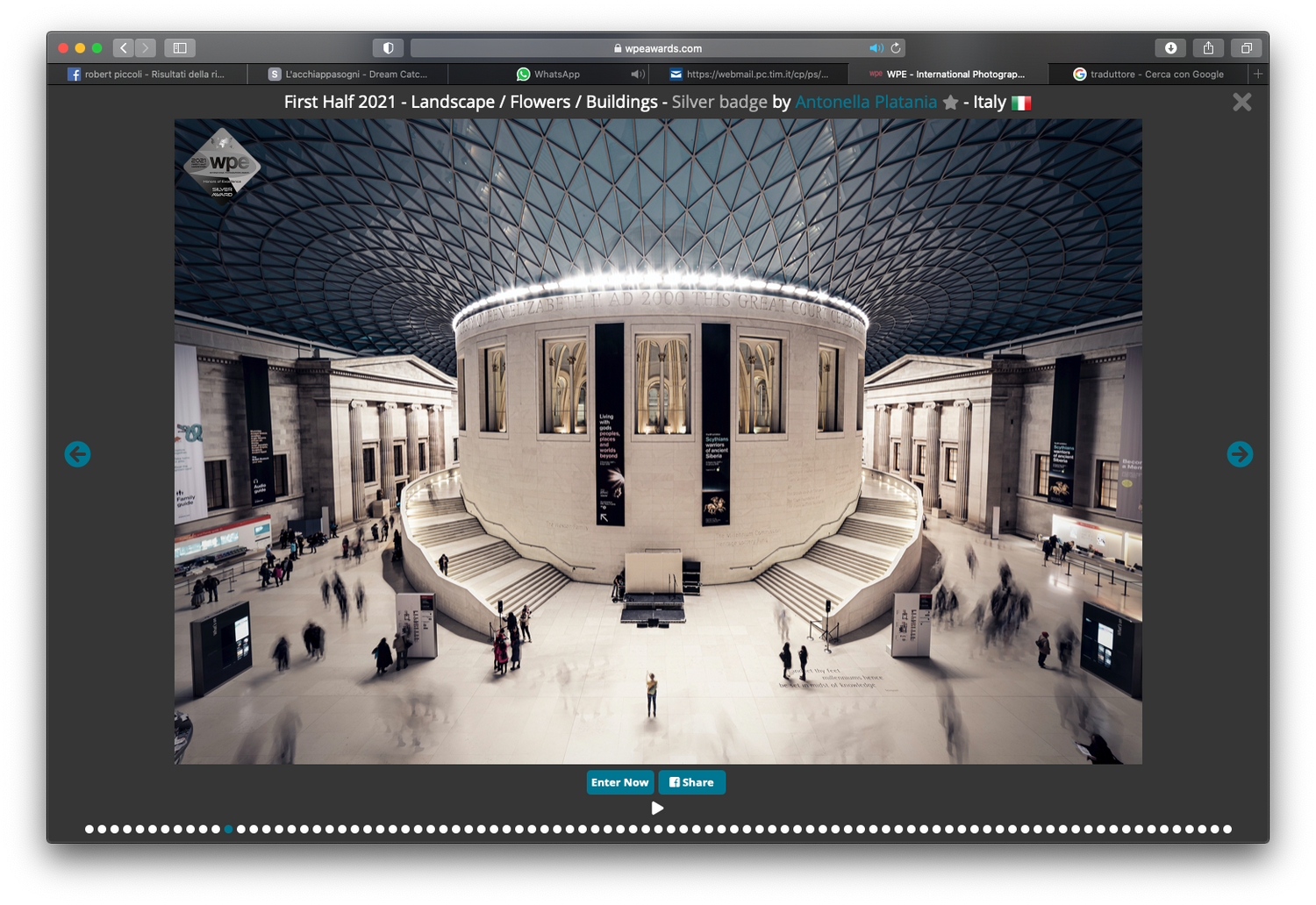
Task: Open Antonella Platania's profile link
Action: coord(866,102)
